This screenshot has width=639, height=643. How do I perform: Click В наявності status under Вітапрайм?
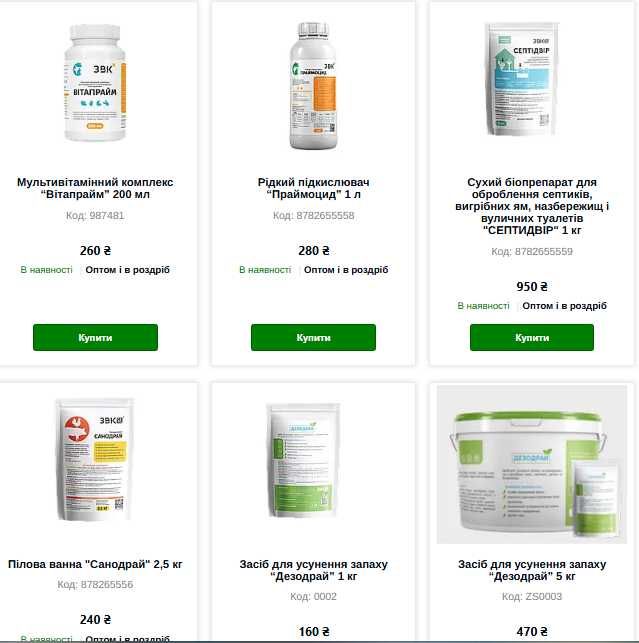tap(46, 270)
